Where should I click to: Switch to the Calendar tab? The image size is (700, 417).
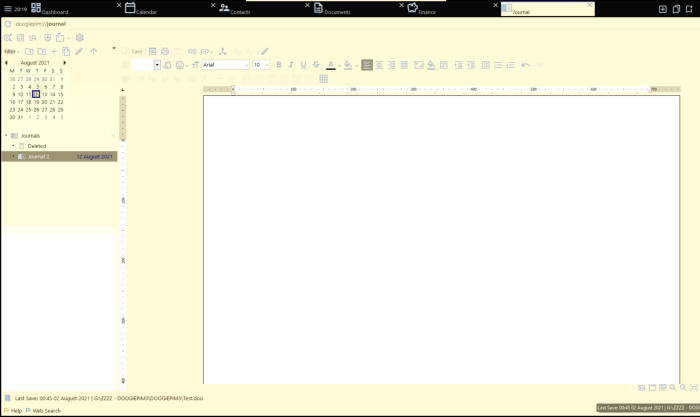tap(146, 11)
